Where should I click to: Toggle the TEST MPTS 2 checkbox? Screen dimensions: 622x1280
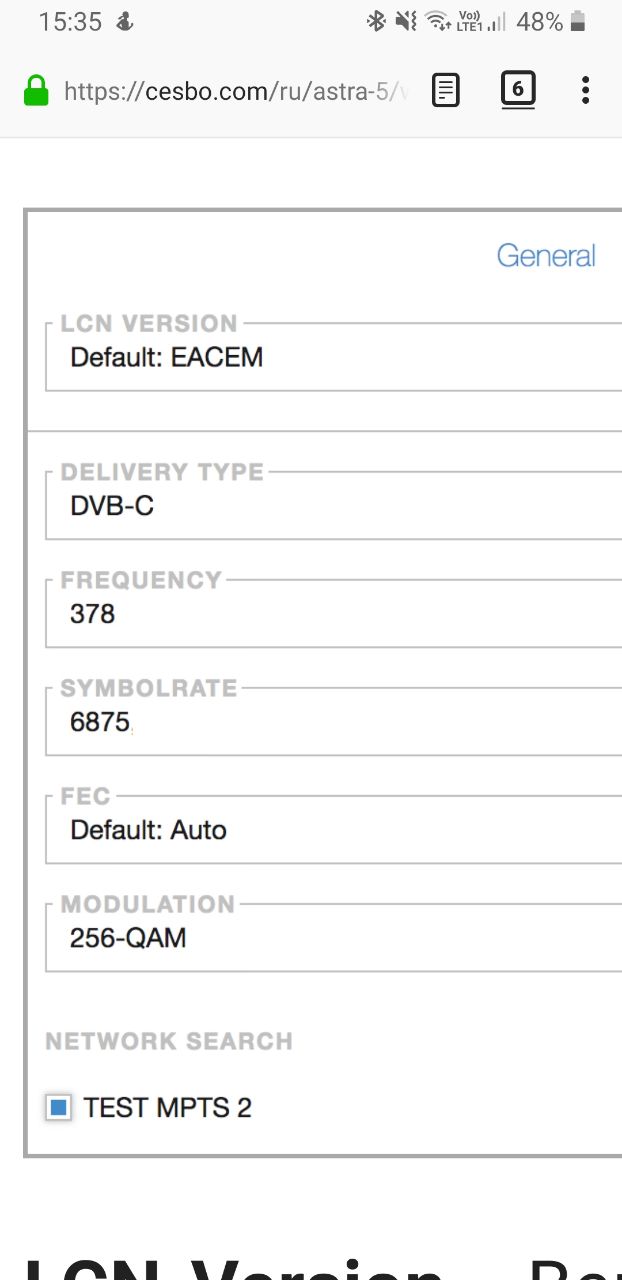click(x=59, y=1107)
